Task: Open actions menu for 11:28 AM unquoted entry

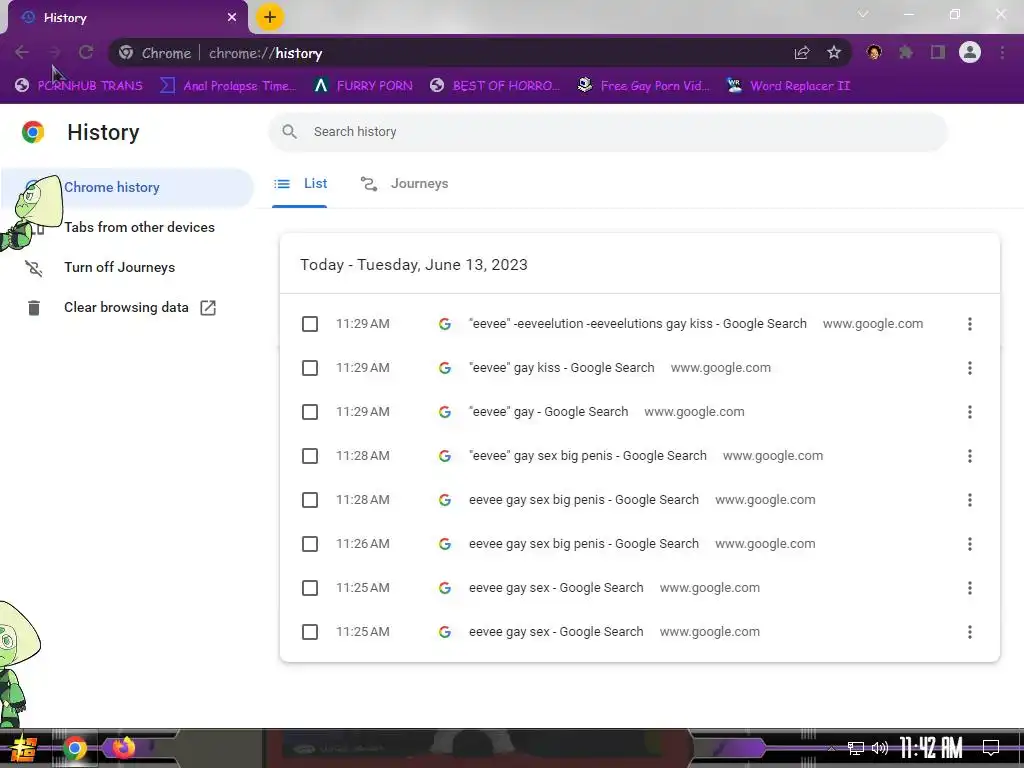Action: [970, 500]
